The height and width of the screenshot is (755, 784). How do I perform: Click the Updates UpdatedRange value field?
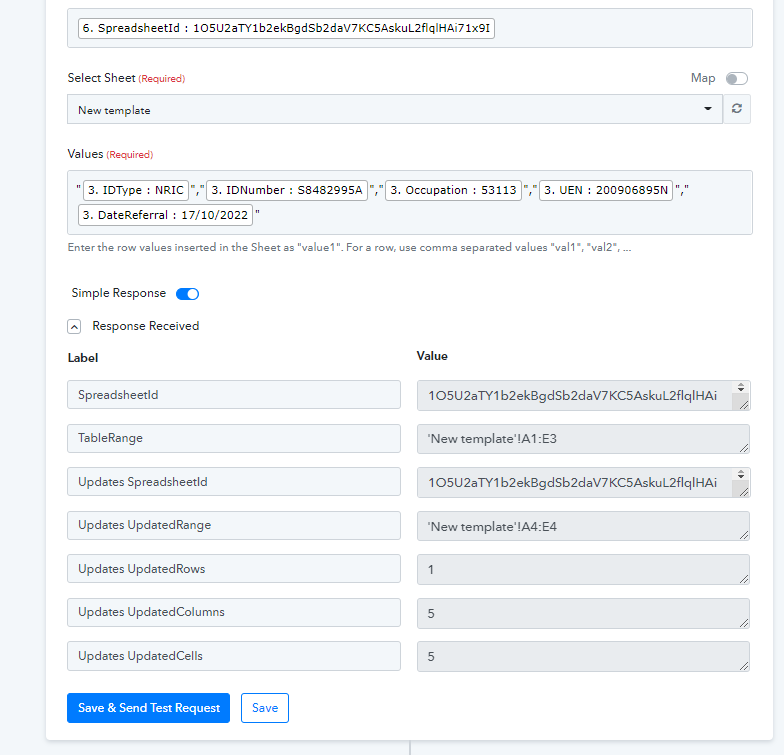coord(583,526)
